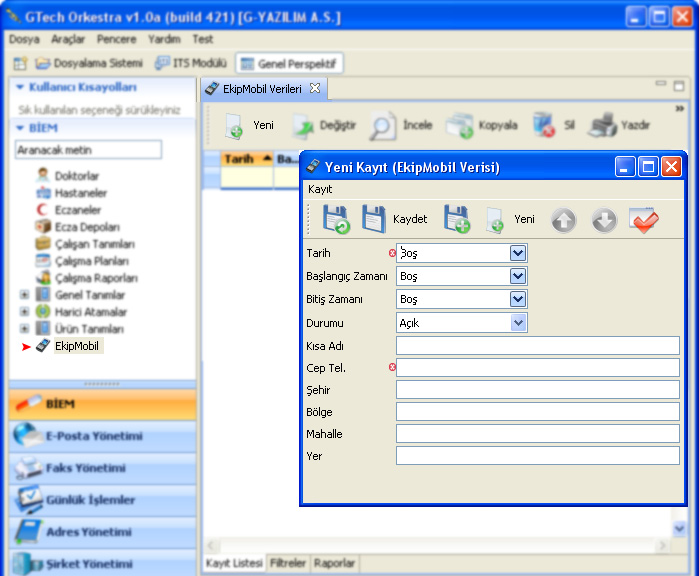Open the Başlangıç Zamanı dropdown

(517, 276)
